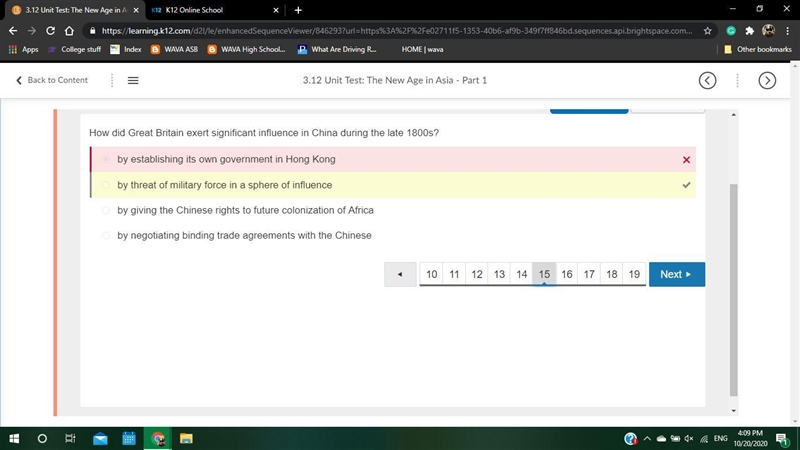
Task: Jump to question 18
Action: 611,274
